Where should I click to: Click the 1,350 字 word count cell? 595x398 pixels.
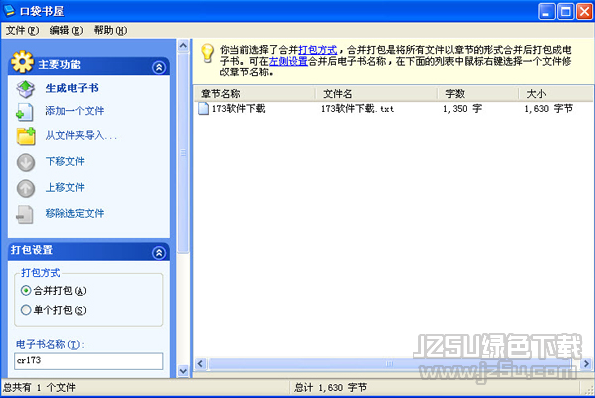pyautogui.click(x=463, y=109)
